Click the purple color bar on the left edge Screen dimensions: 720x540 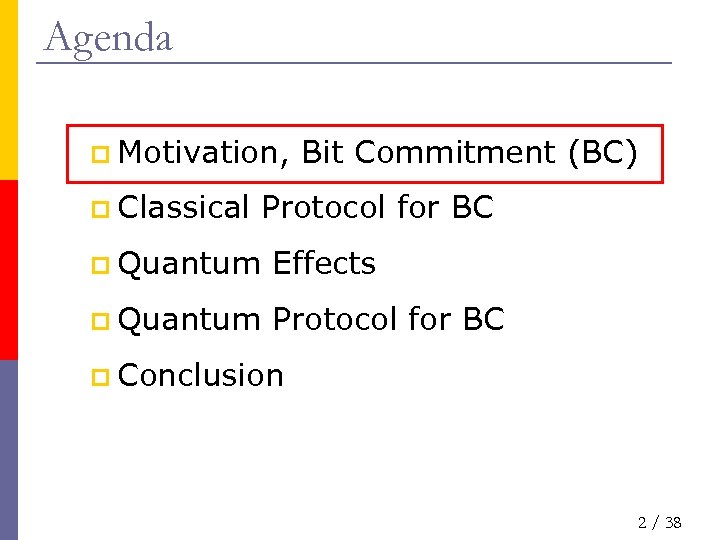(x=8, y=450)
